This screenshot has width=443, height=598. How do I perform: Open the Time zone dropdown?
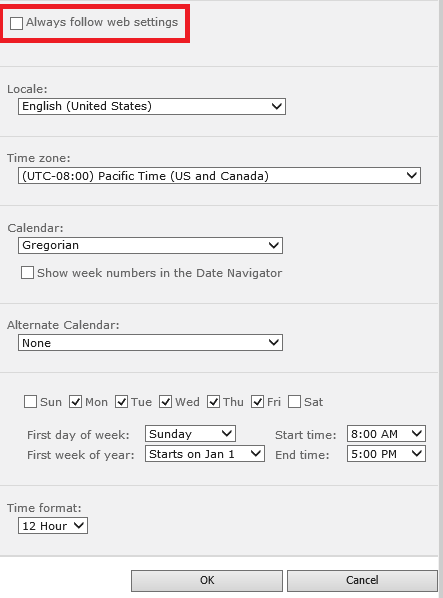219,176
